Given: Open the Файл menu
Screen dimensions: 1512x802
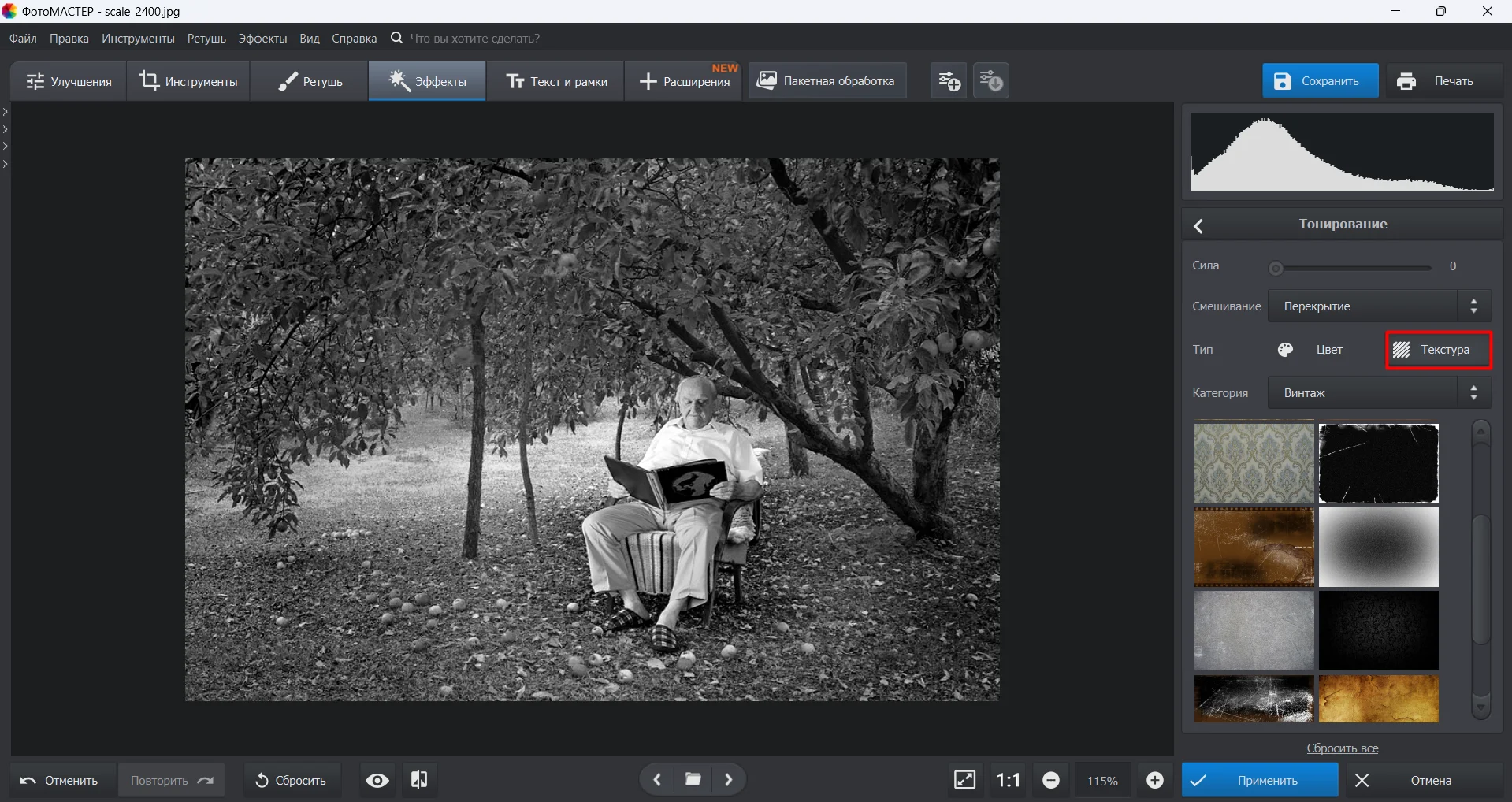Looking at the screenshot, I should 23,38.
